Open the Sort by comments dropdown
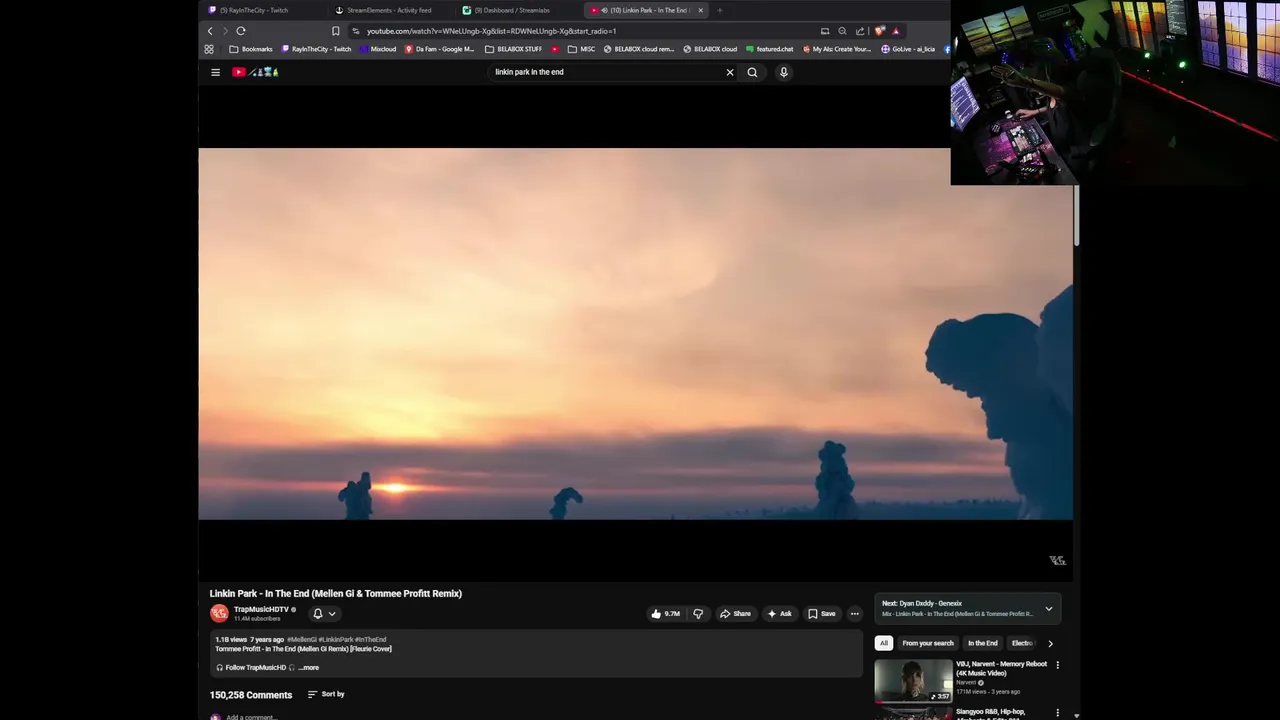The image size is (1280, 720). (326, 694)
